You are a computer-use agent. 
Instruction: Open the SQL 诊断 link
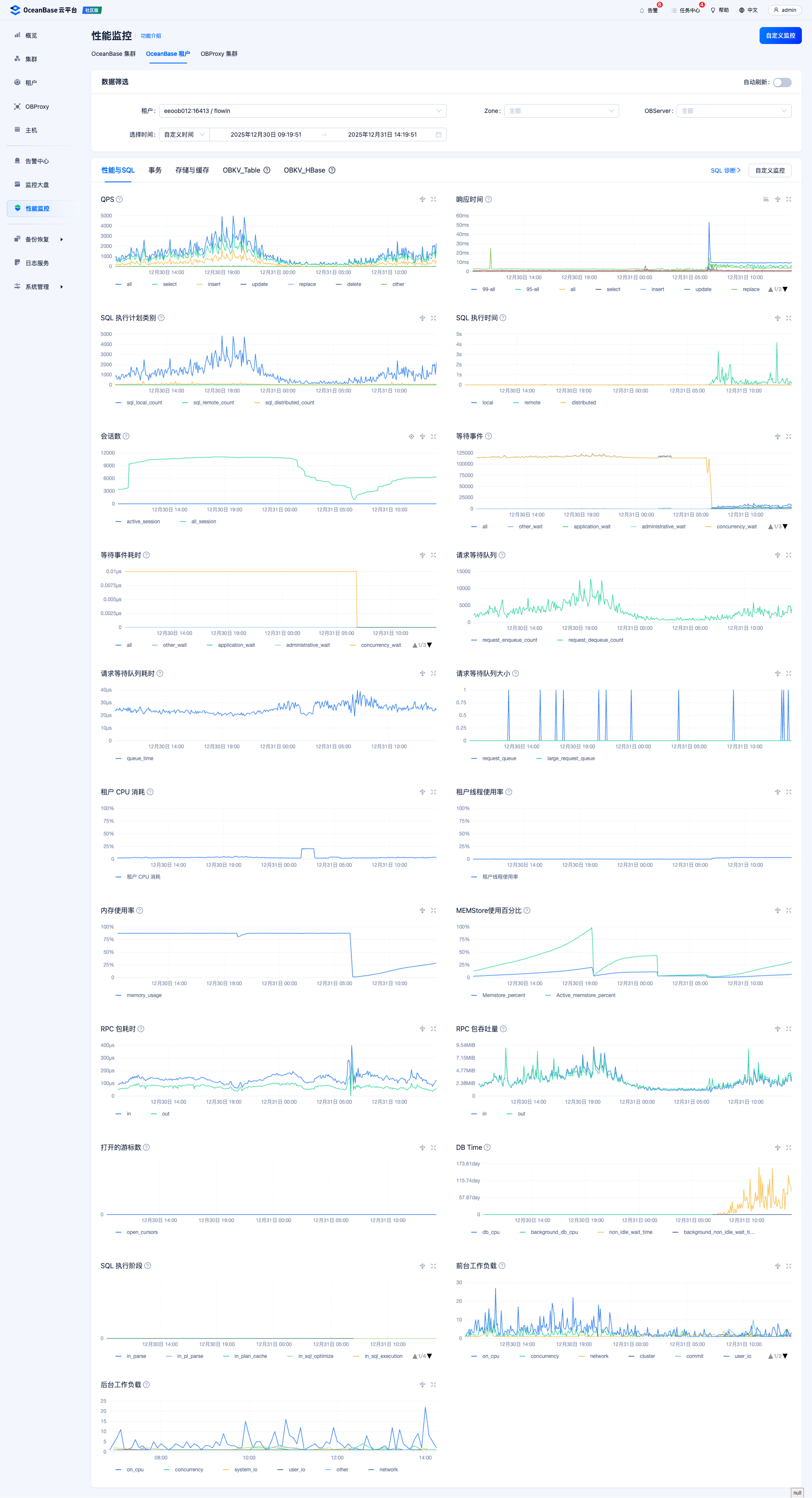pos(725,170)
